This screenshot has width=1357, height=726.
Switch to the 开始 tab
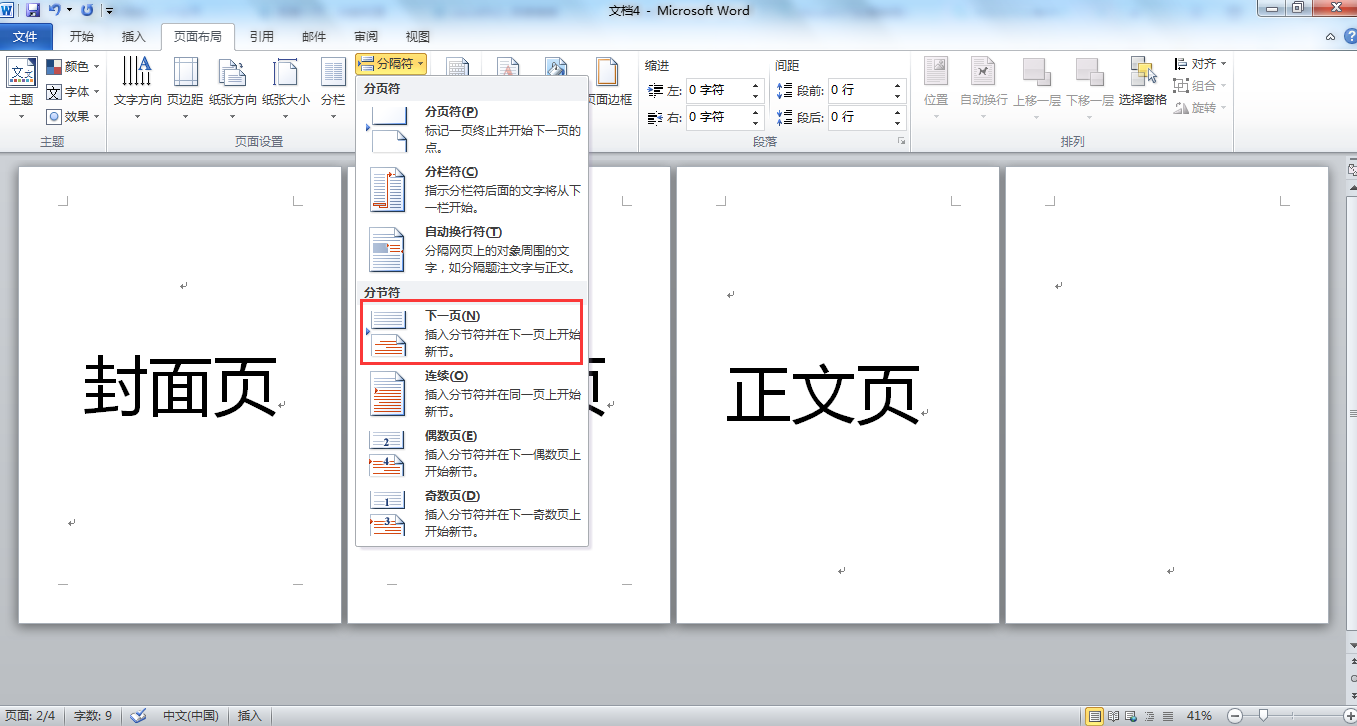(x=82, y=37)
